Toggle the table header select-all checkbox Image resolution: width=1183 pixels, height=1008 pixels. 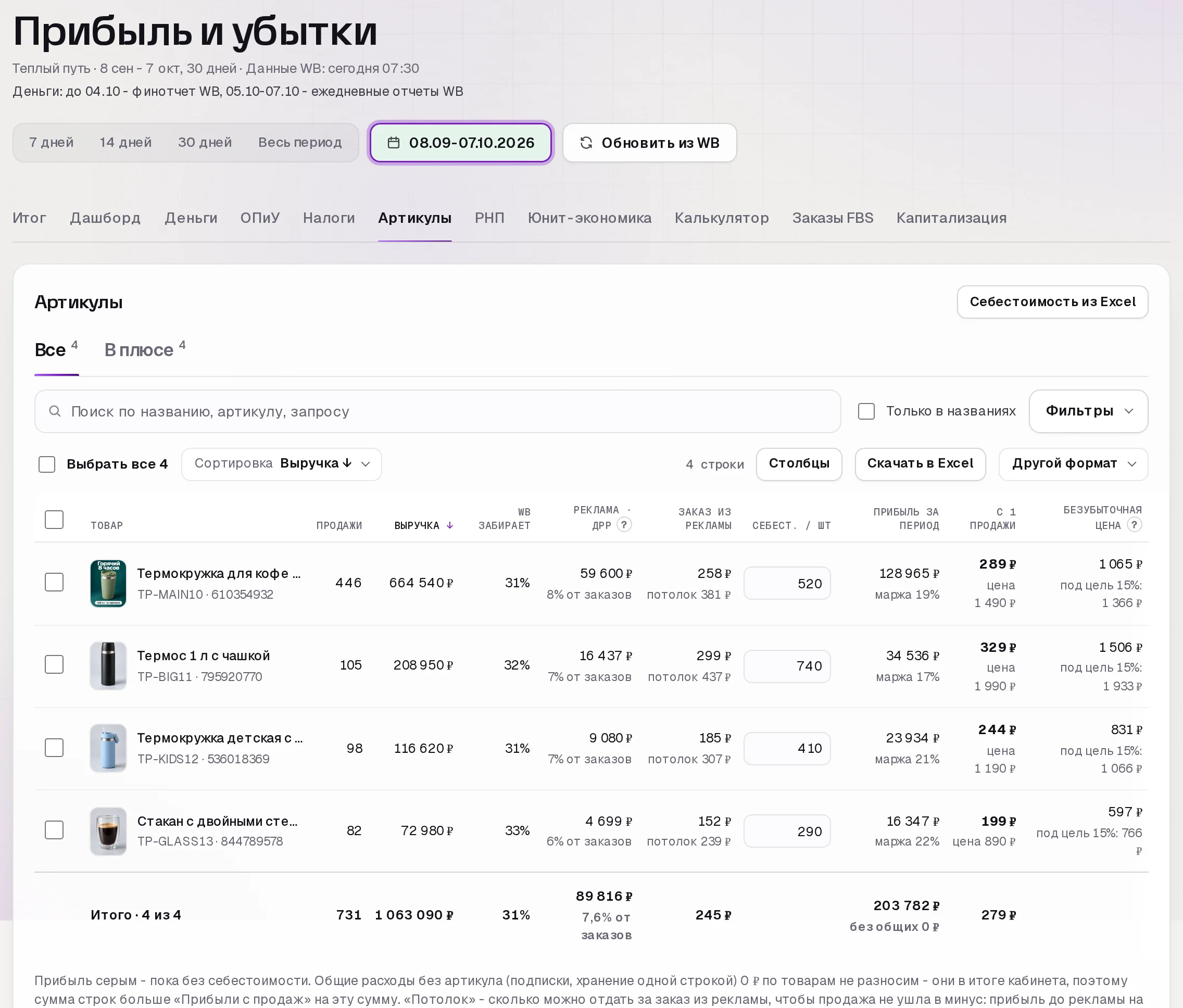(x=54, y=519)
